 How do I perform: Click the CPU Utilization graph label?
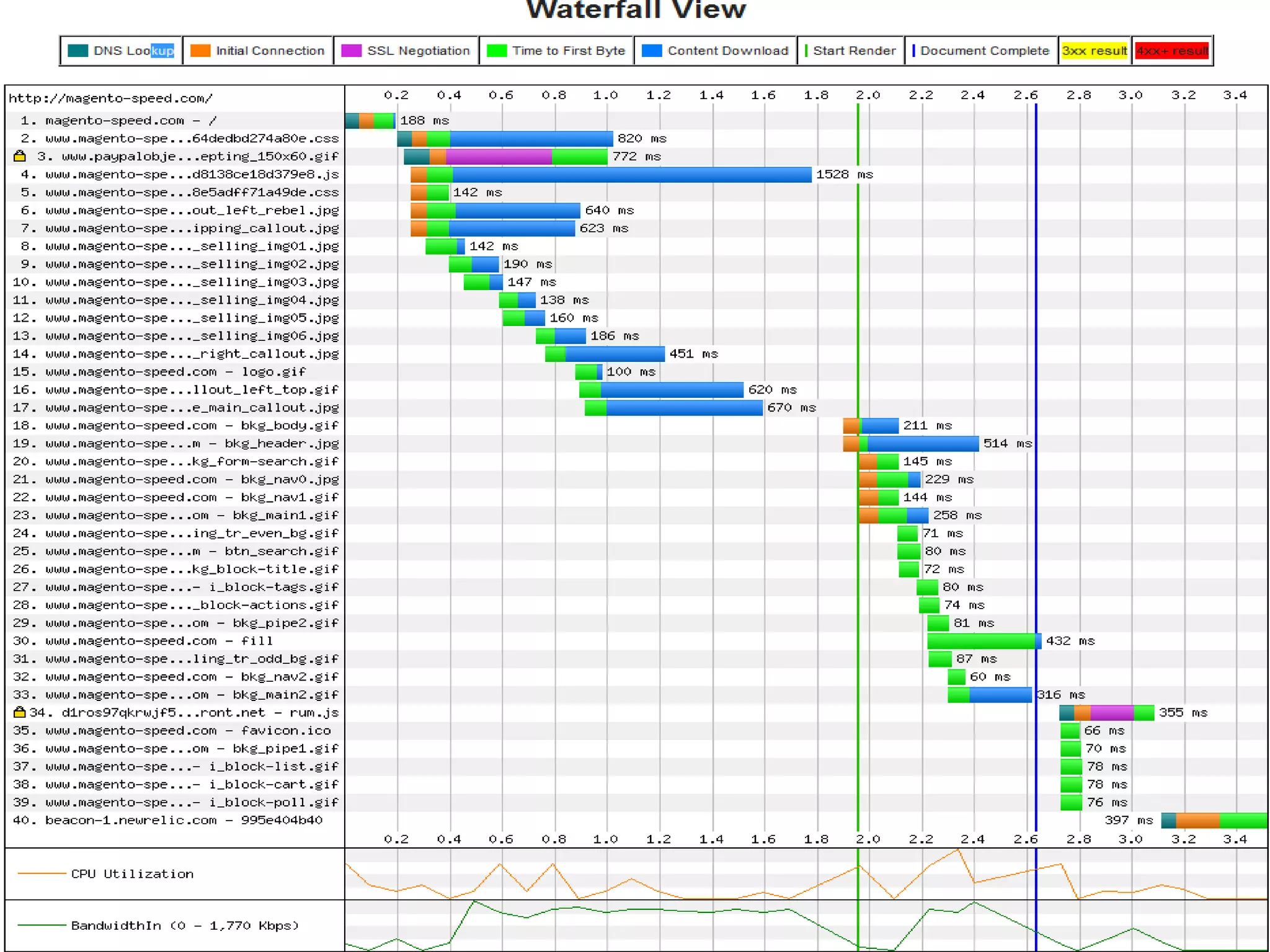[x=132, y=874]
